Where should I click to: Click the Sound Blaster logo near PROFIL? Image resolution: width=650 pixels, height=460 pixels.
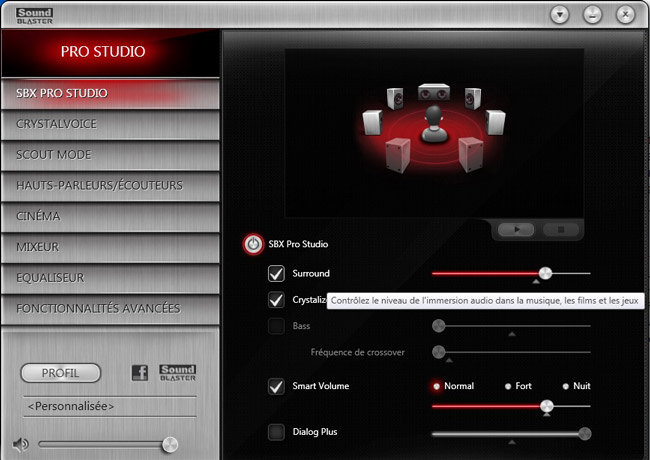tap(178, 373)
